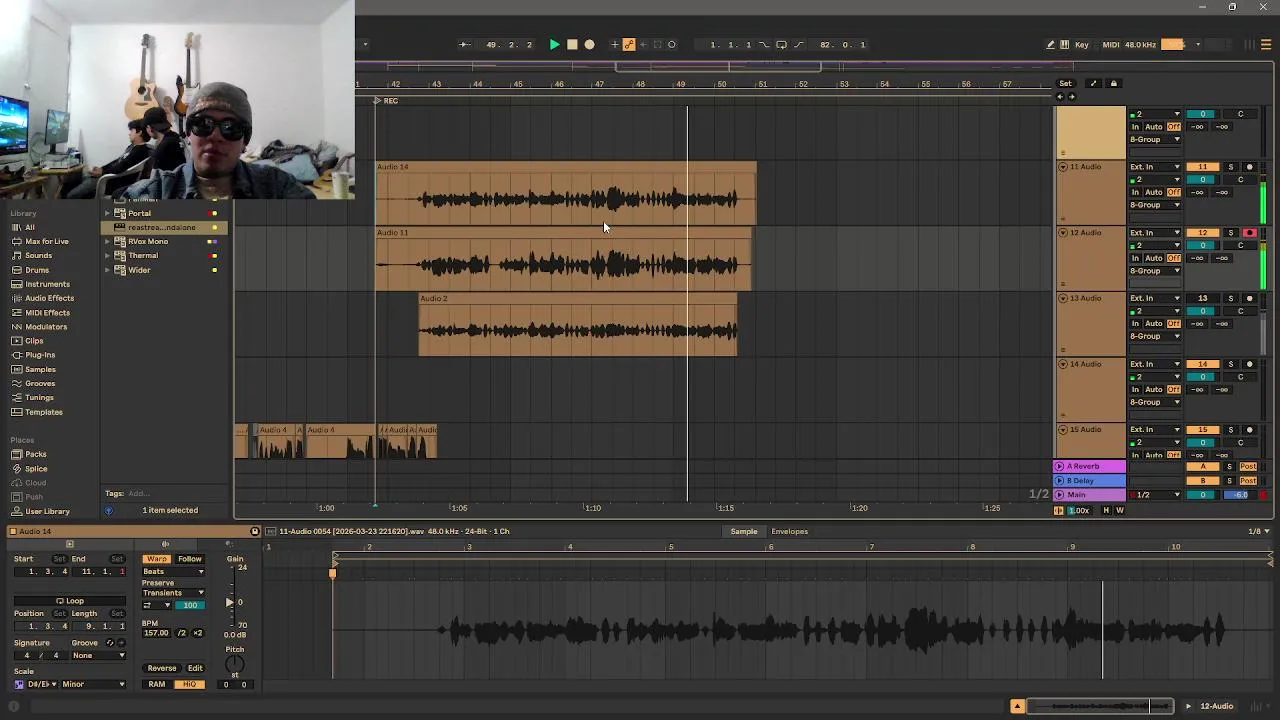Jump to previous locator arrow
Image resolution: width=1280 pixels, height=720 pixels.
tap(1060, 97)
